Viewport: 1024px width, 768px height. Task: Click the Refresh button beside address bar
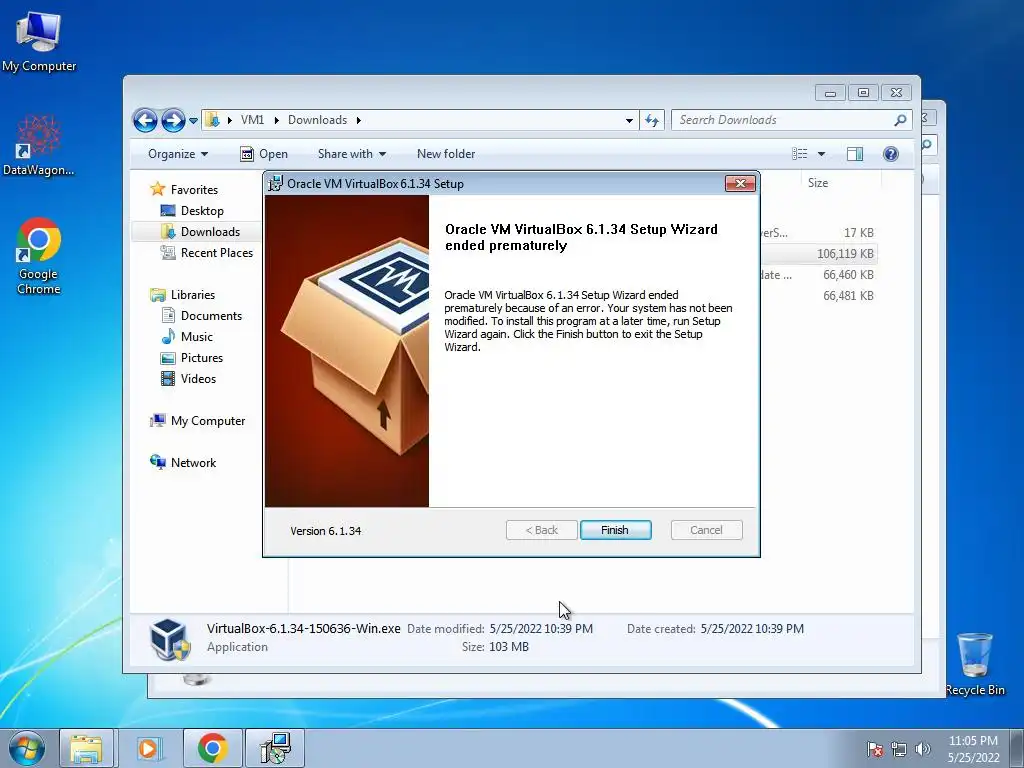pos(652,120)
